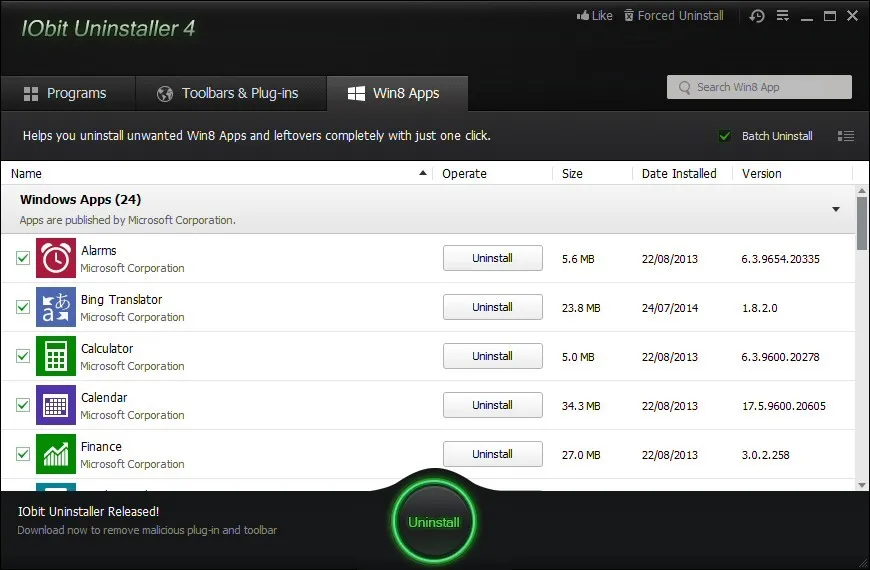This screenshot has width=870, height=570.
Task: Open the main menu list icon
Action: coord(783,16)
